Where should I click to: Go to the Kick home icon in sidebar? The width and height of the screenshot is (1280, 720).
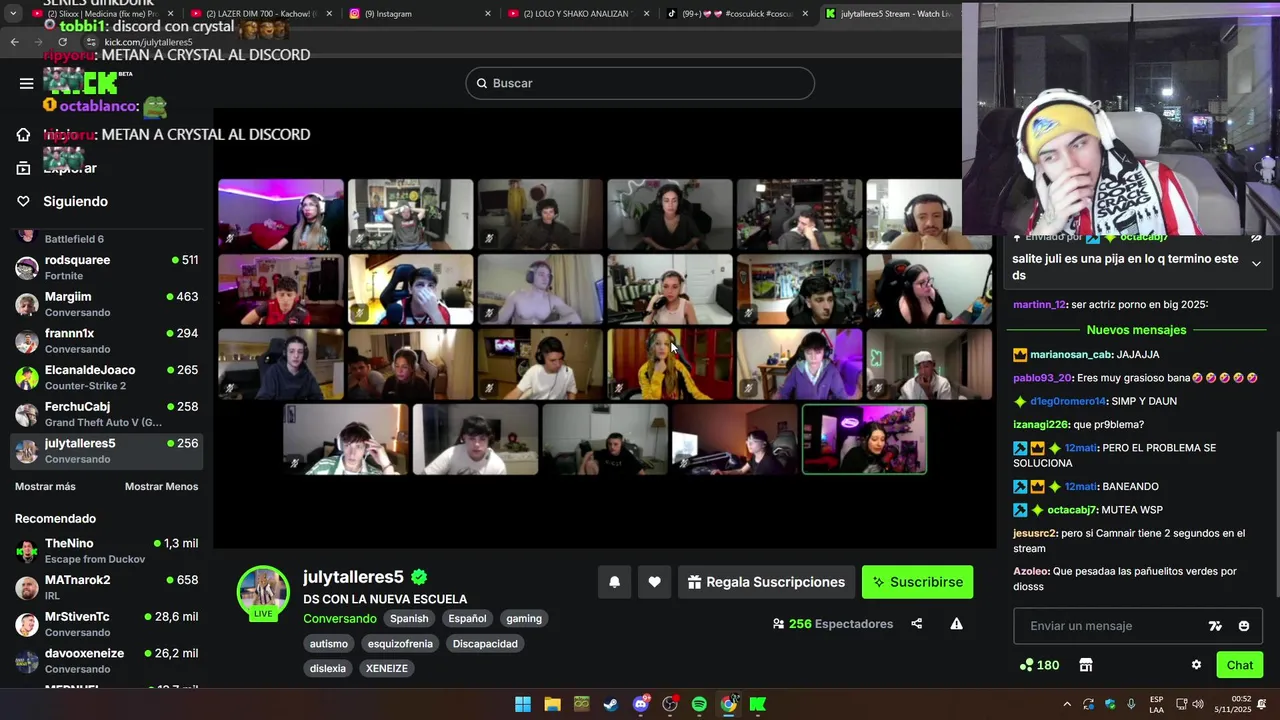[24, 135]
